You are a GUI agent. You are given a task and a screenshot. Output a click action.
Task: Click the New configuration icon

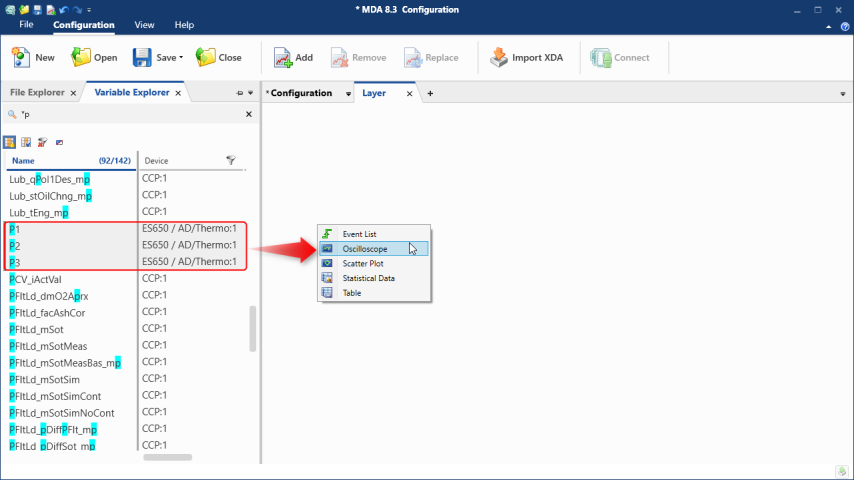point(21,57)
